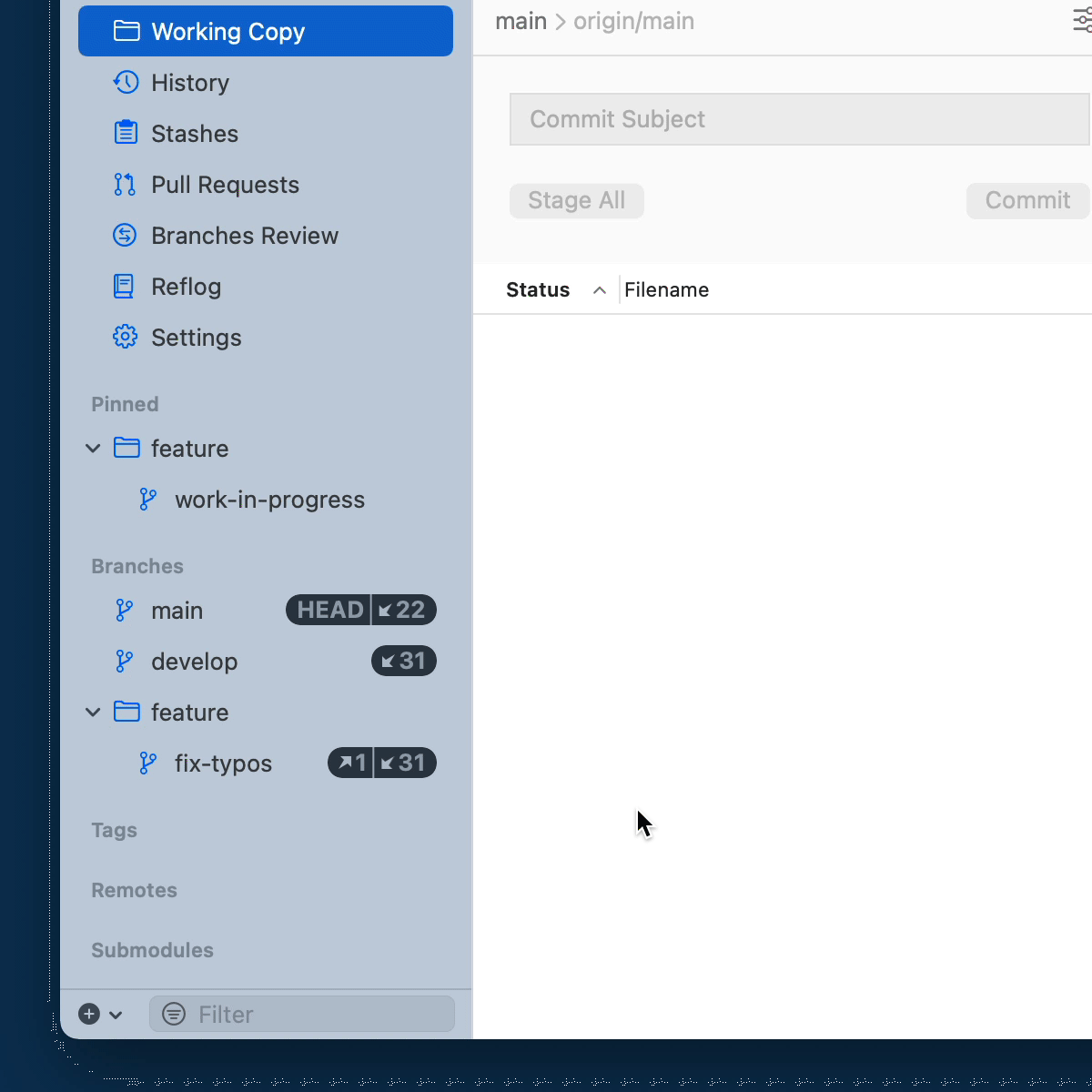Select the fix-typos branch
The image size is (1092, 1092).
tap(223, 763)
